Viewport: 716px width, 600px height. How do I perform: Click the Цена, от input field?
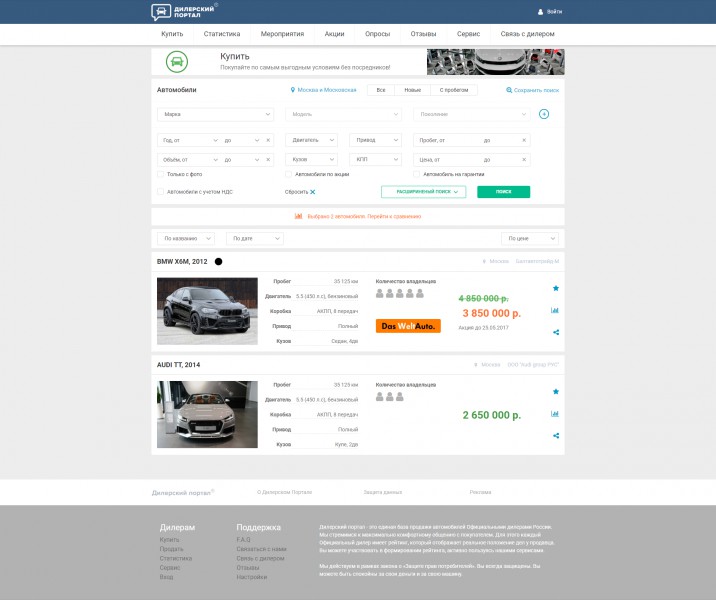click(x=446, y=160)
